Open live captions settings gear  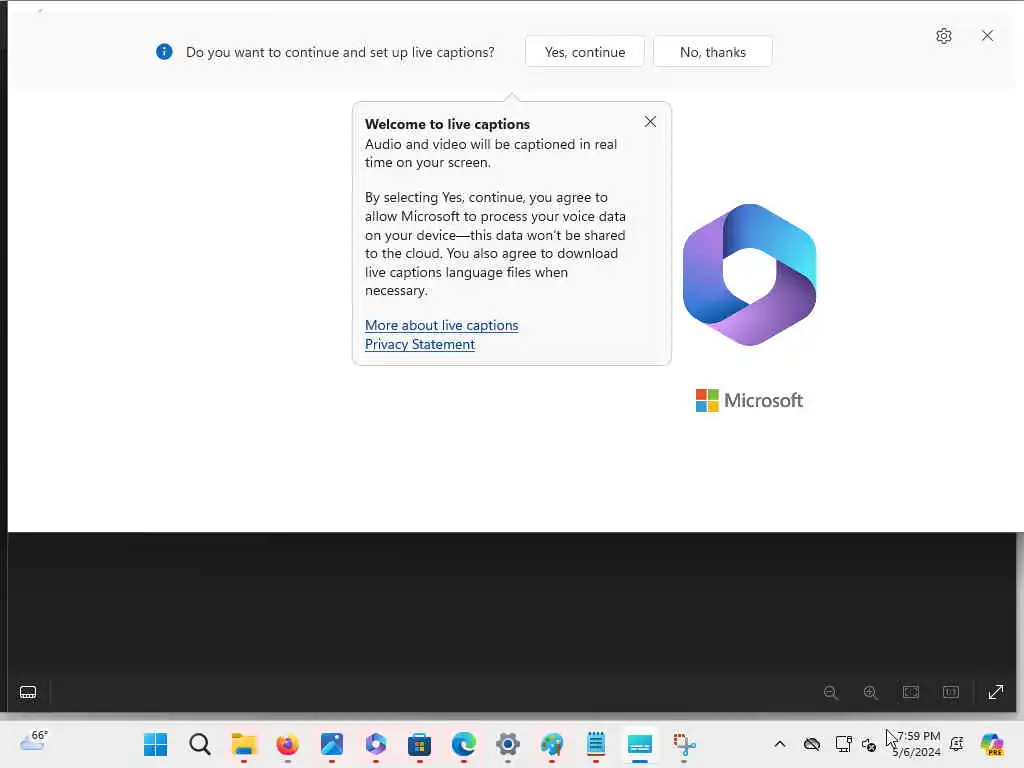(944, 36)
